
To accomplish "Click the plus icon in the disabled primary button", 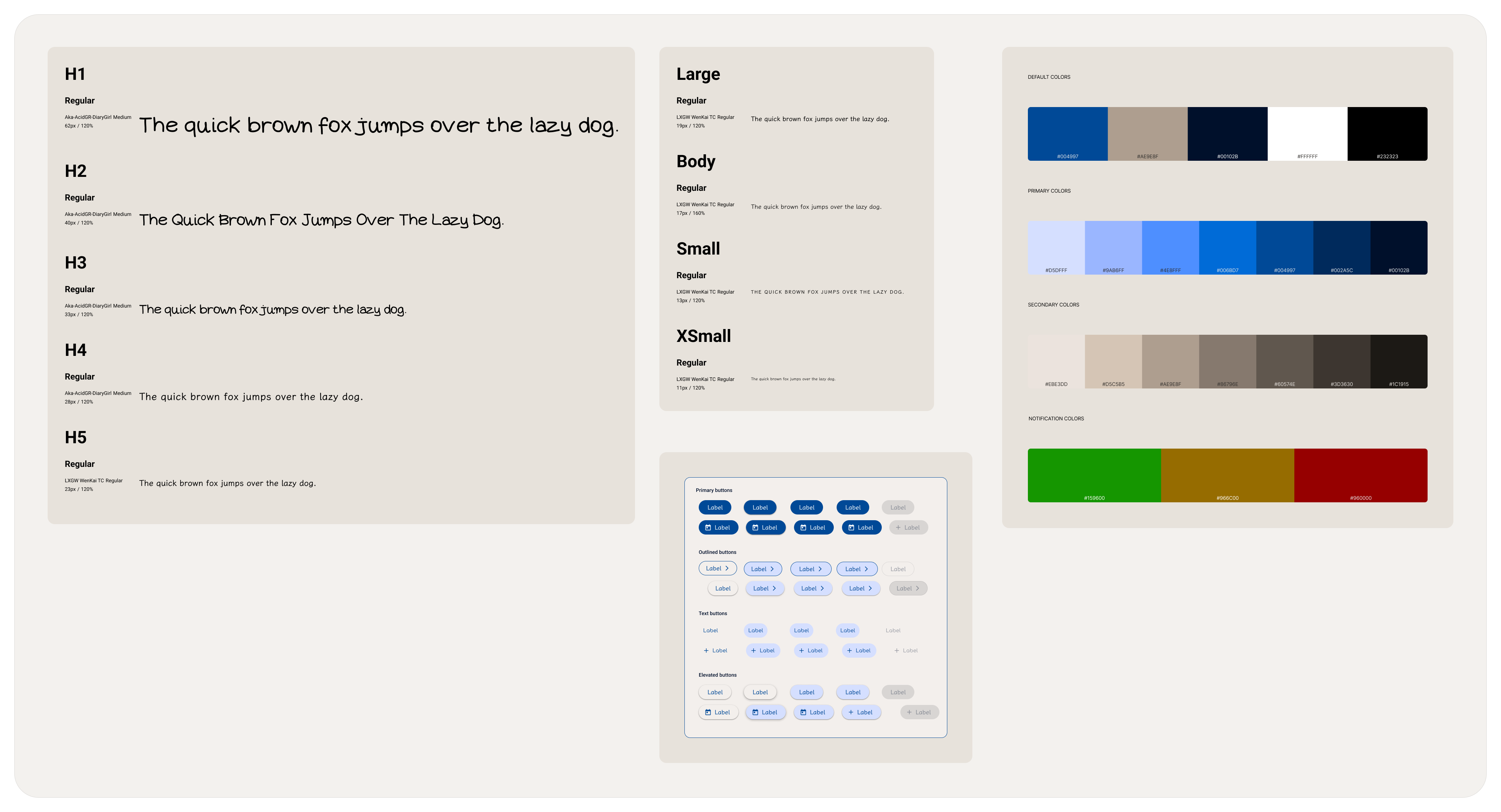I will click(898, 528).
